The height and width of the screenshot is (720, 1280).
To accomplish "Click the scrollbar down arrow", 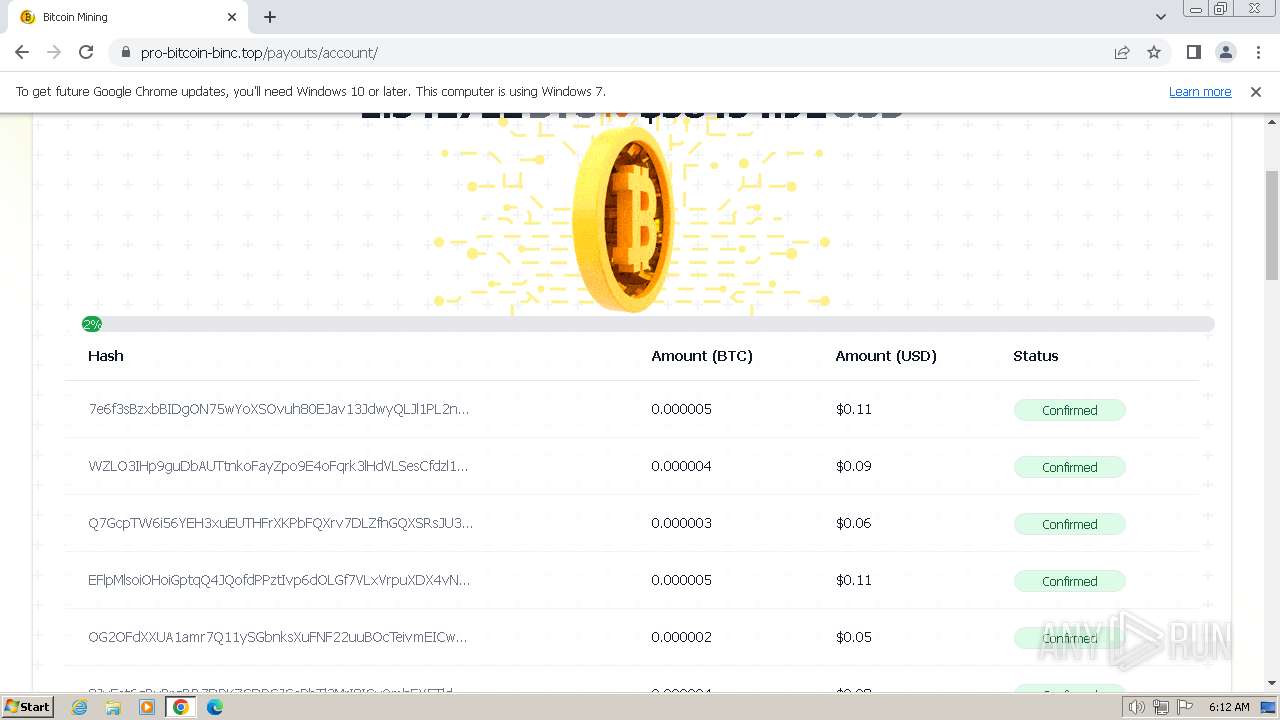I will click(x=1272, y=683).
